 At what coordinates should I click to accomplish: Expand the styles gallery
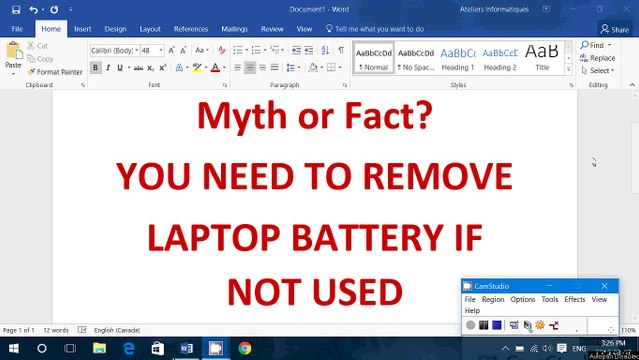(x=569, y=70)
